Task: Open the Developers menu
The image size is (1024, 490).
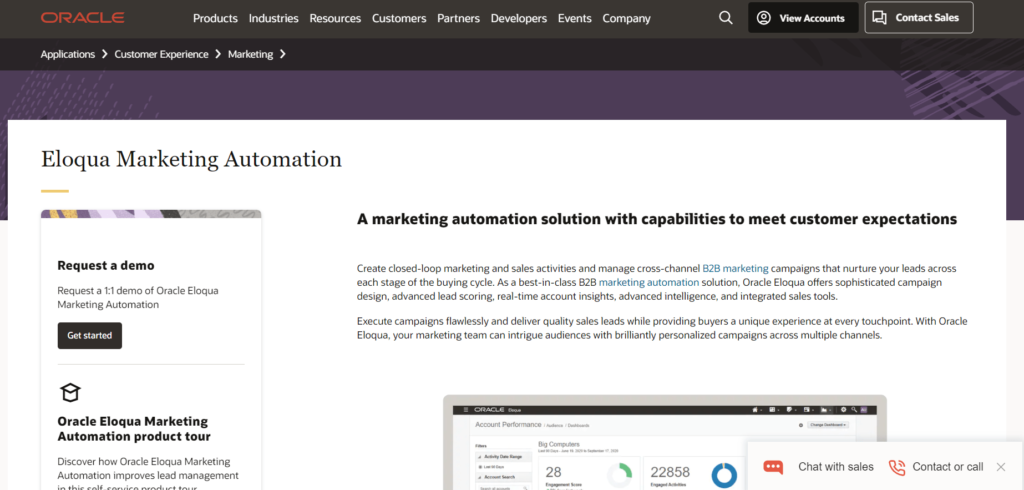Action: (x=519, y=18)
